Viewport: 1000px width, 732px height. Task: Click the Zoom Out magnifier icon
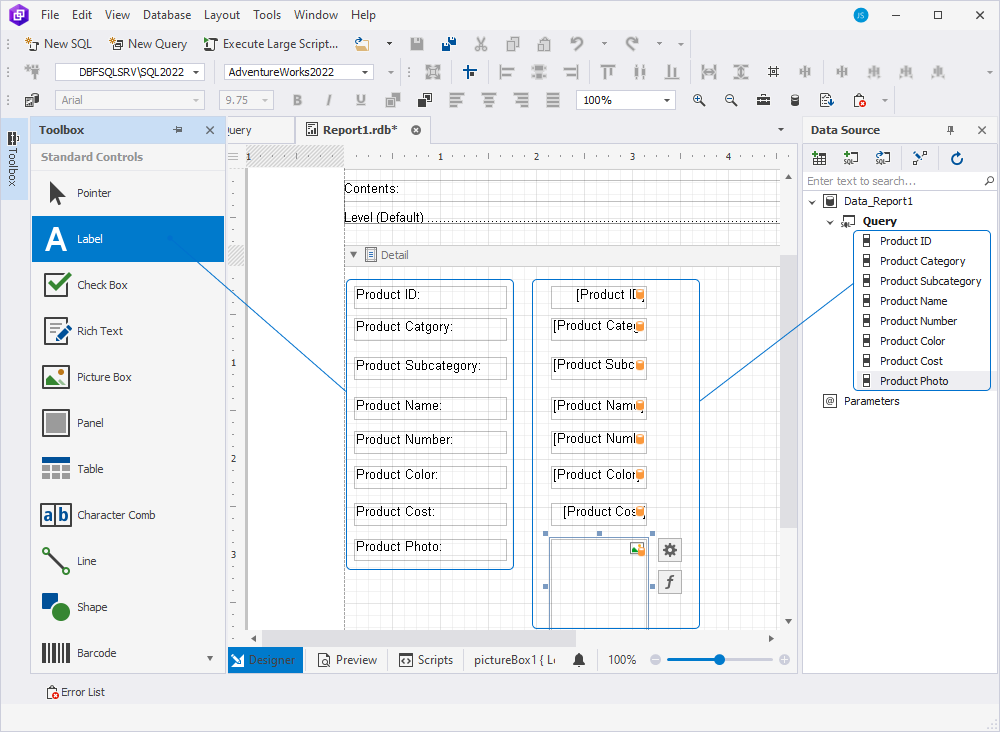tap(731, 100)
